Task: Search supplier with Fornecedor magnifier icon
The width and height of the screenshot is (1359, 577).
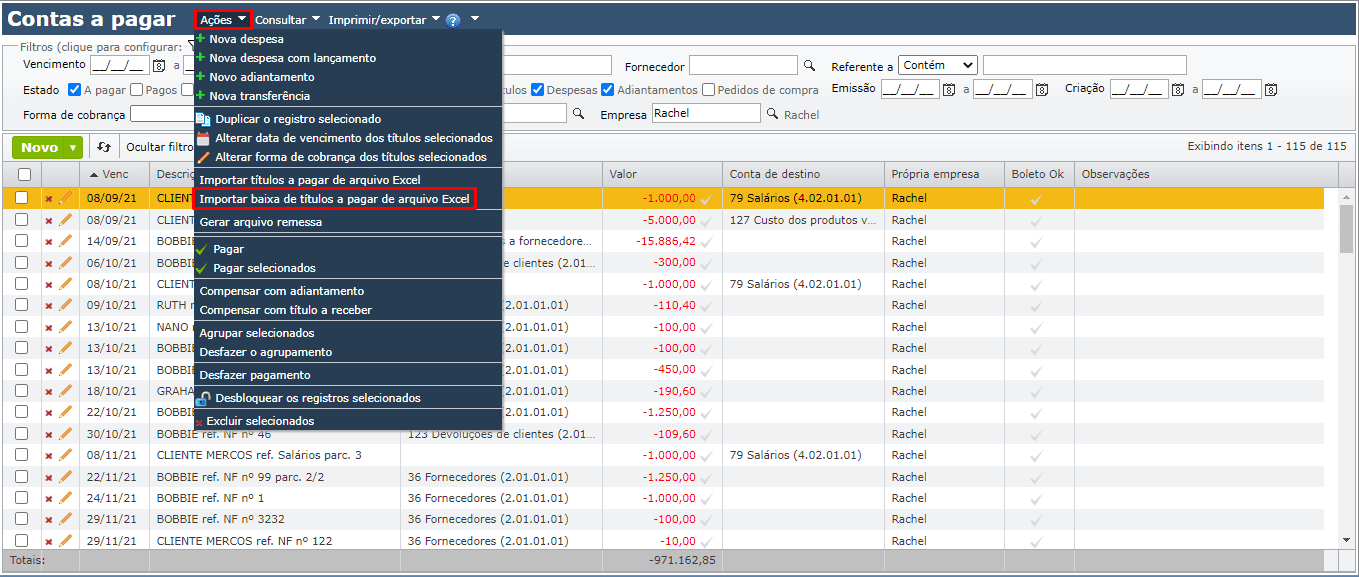Action: tap(809, 66)
